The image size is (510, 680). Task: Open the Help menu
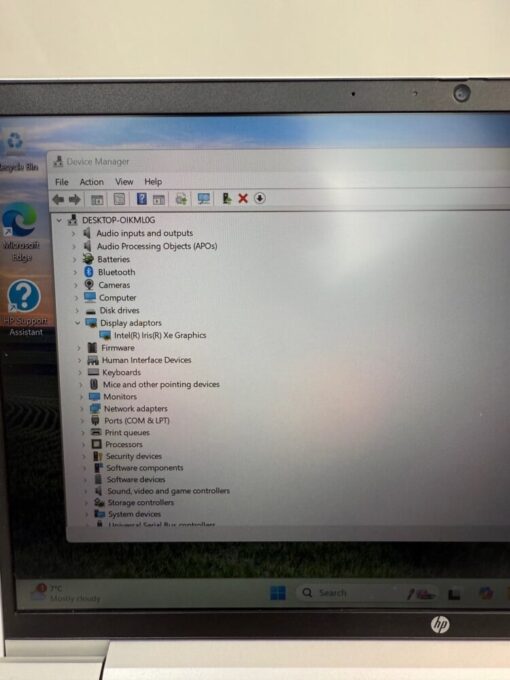153,182
